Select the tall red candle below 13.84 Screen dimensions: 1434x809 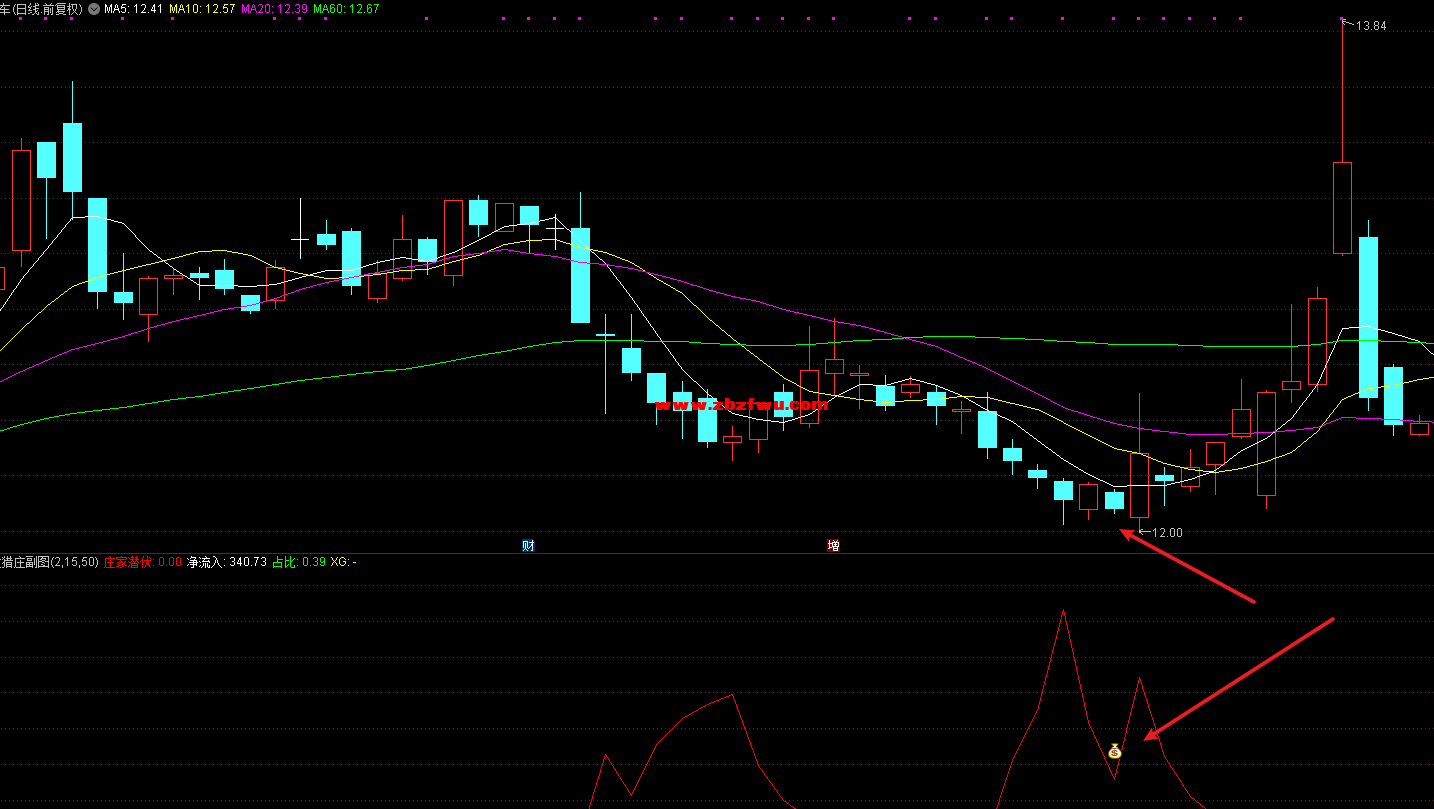click(1342, 207)
